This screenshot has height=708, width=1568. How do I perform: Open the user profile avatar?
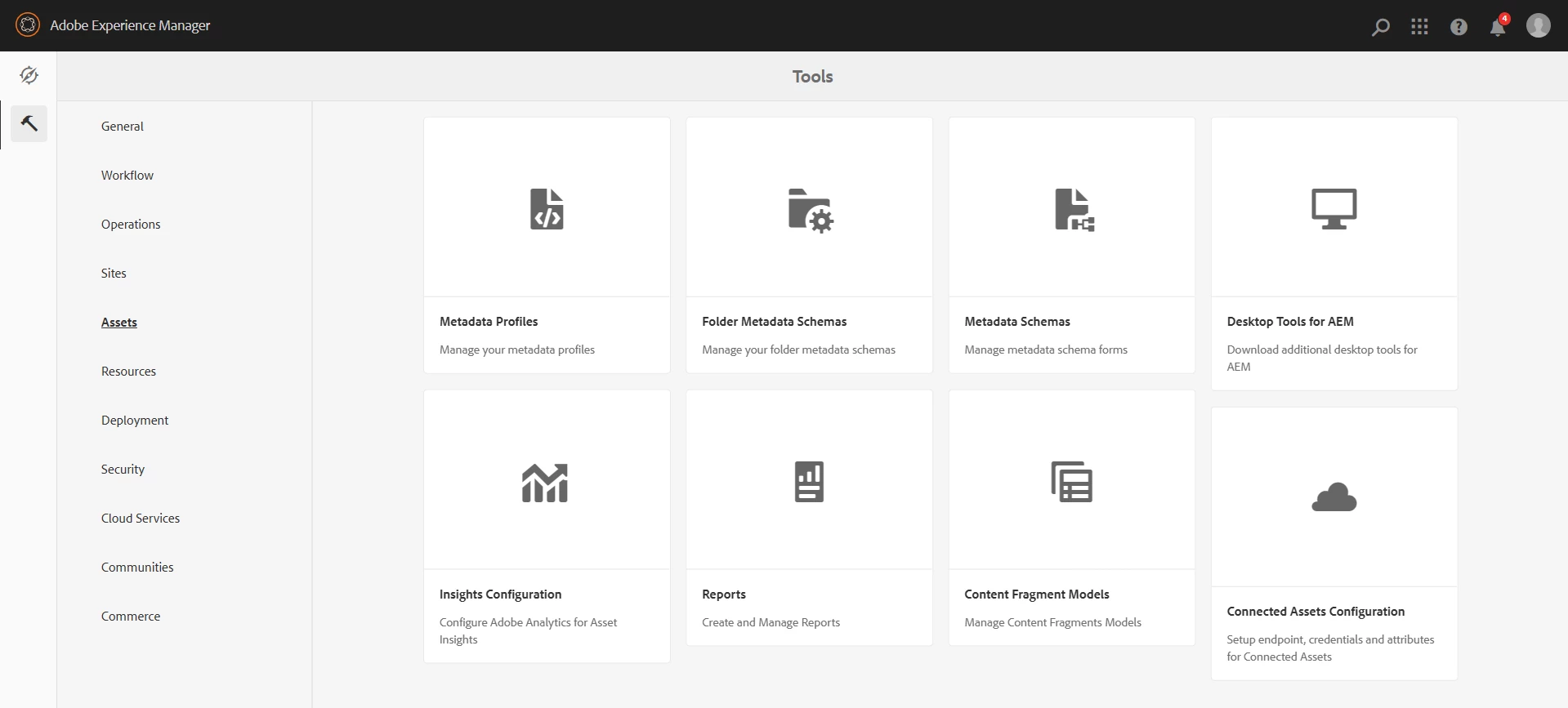pos(1539,25)
